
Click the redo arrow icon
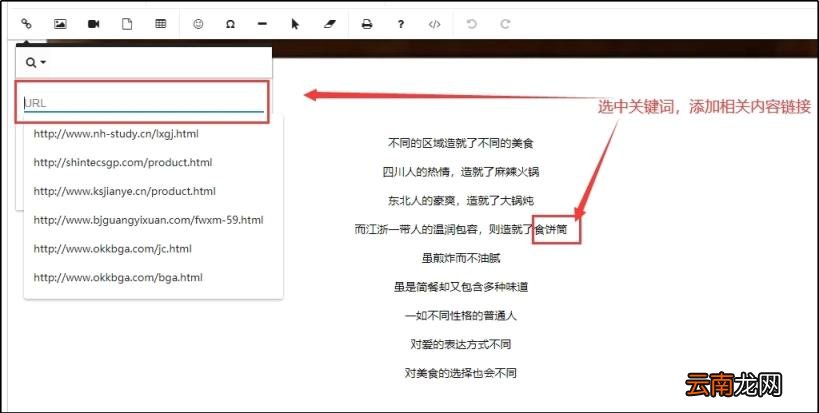(x=505, y=24)
